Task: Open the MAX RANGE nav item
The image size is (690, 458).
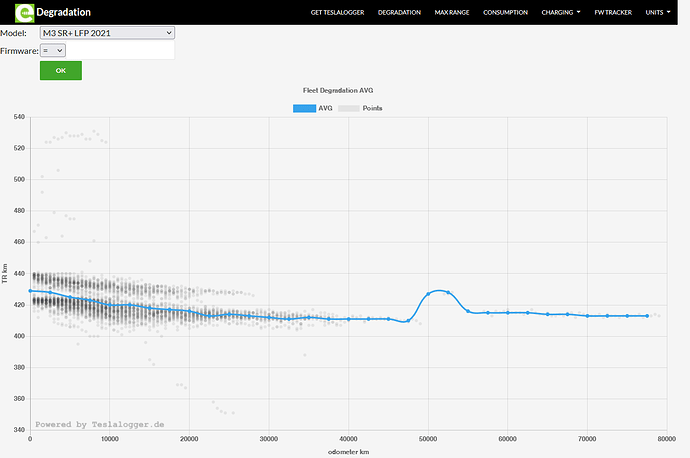Action: [452, 12]
